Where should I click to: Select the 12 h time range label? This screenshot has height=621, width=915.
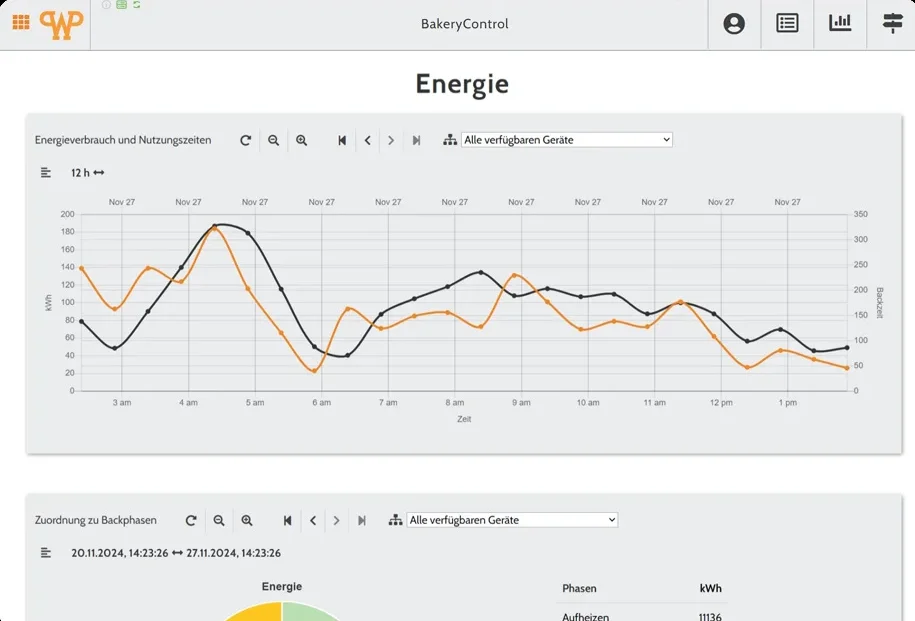[x=88, y=173]
